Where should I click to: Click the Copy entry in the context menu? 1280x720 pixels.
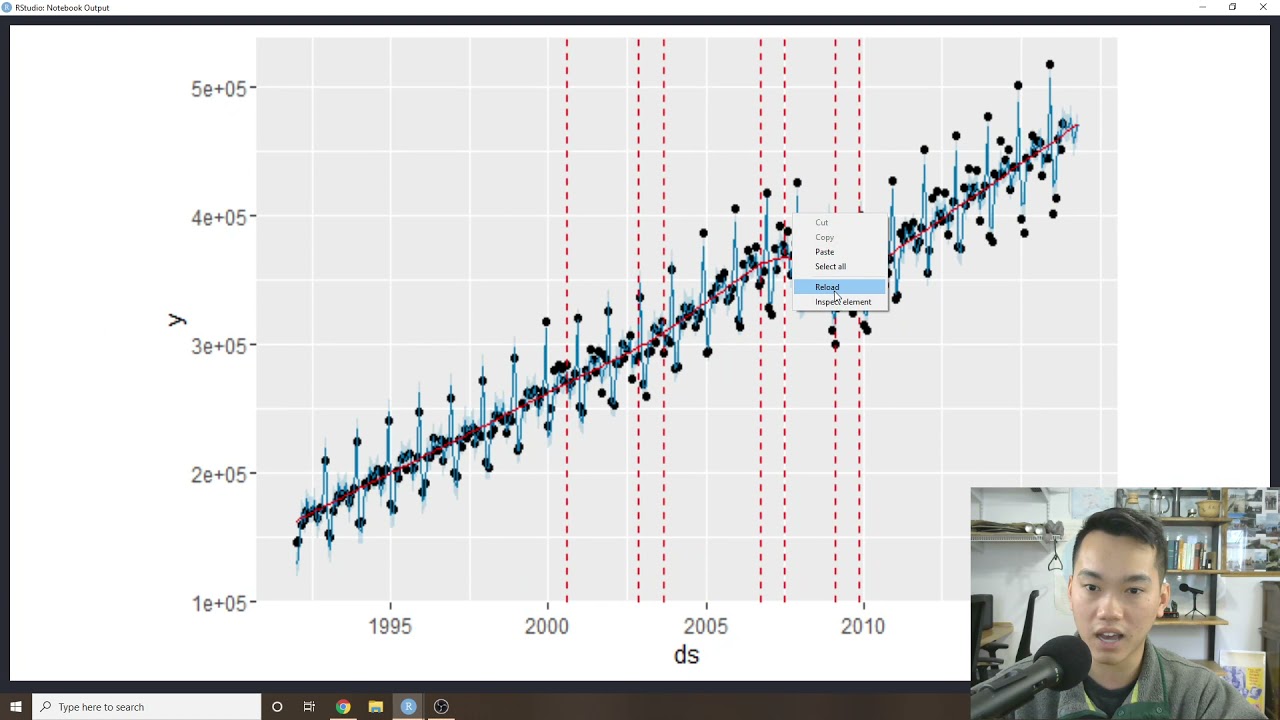click(824, 237)
